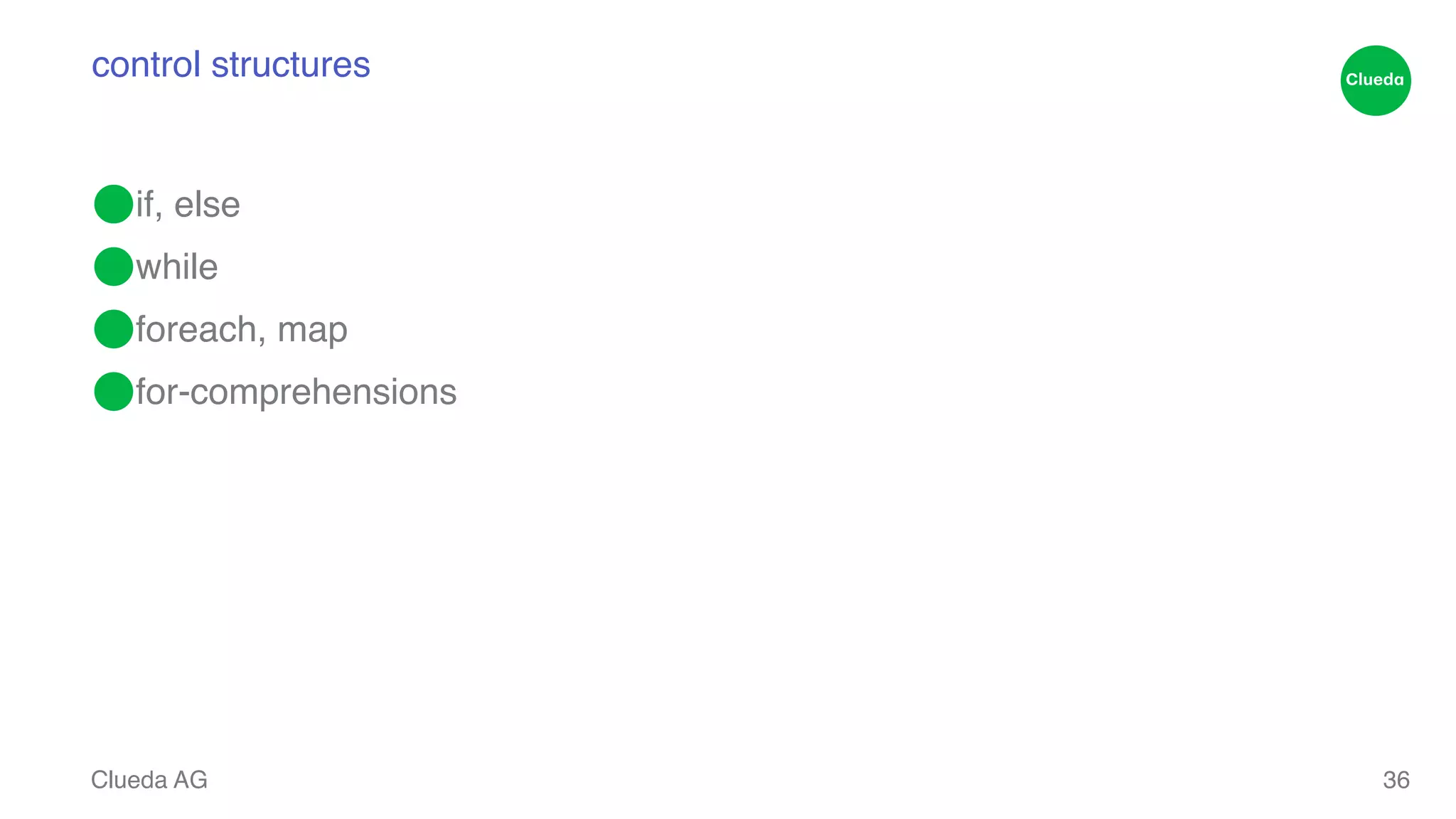Select the green bullet next to "while"
The width and height of the screenshot is (1456, 819).
[x=114, y=267]
